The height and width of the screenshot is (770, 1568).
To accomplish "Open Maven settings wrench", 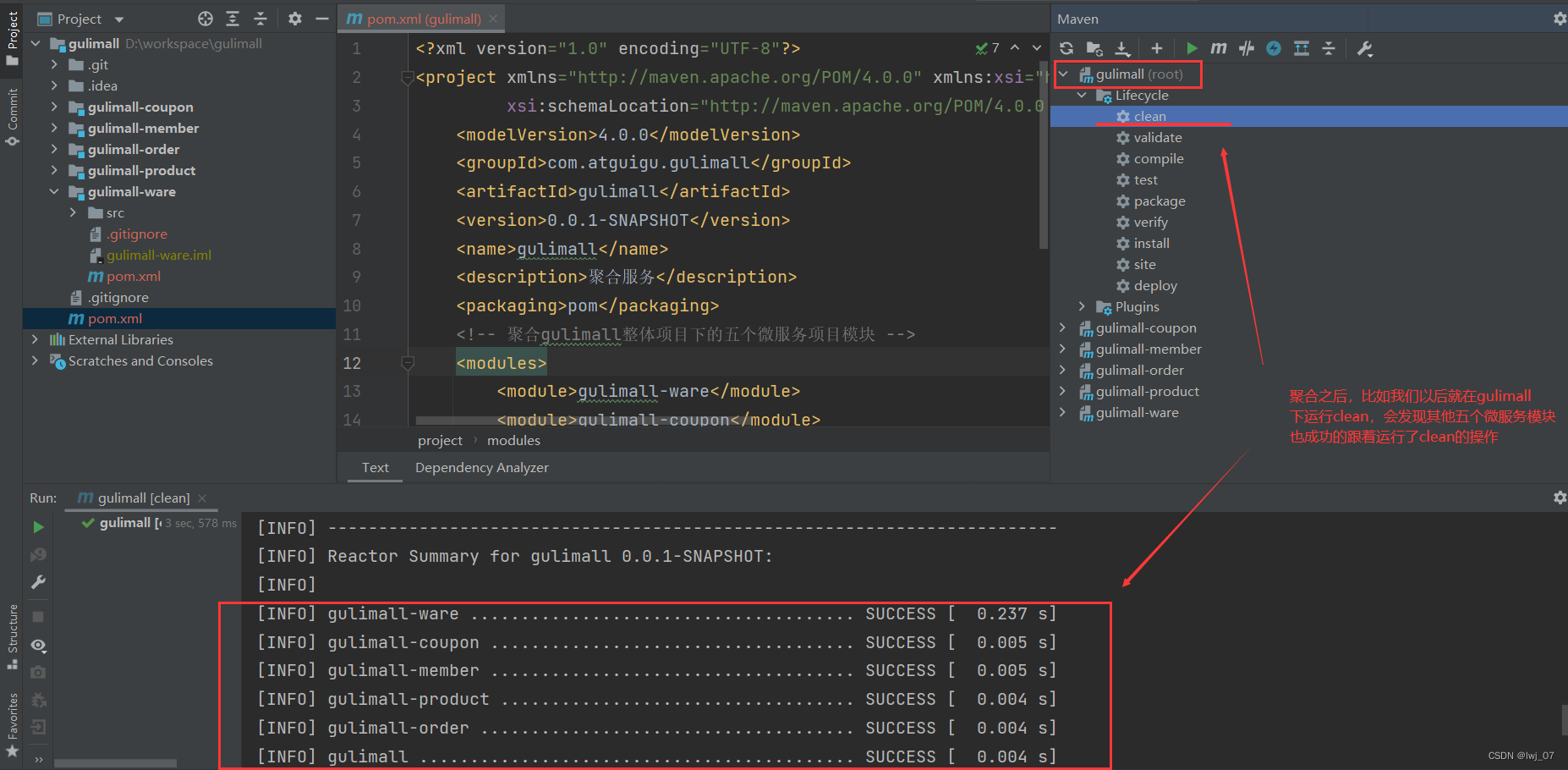I will click(1364, 48).
